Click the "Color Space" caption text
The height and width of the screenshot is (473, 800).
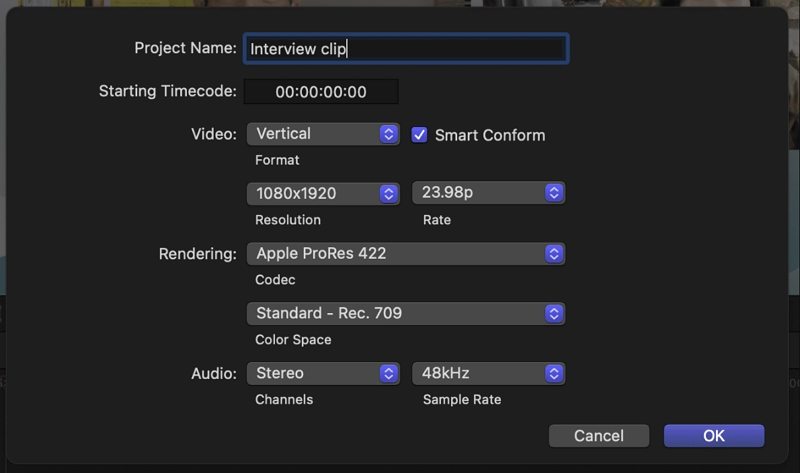pyautogui.click(x=293, y=340)
